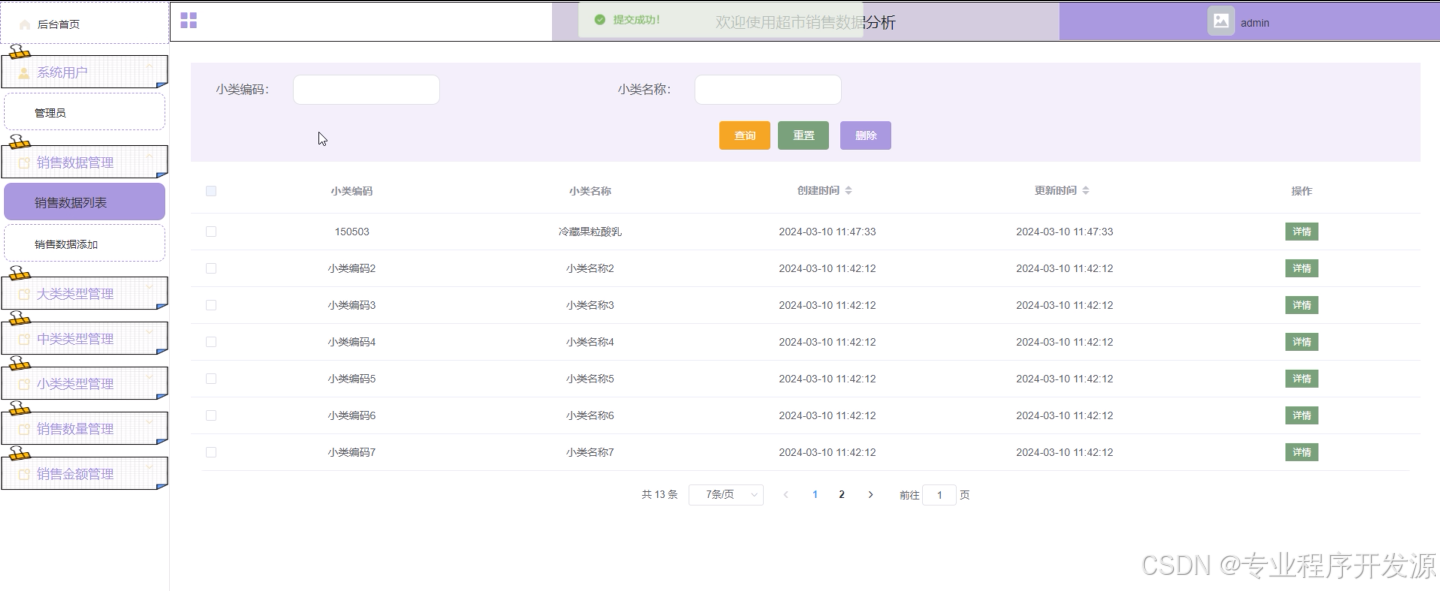
Task: Check the box for row 小类编码6
Action: (211, 415)
